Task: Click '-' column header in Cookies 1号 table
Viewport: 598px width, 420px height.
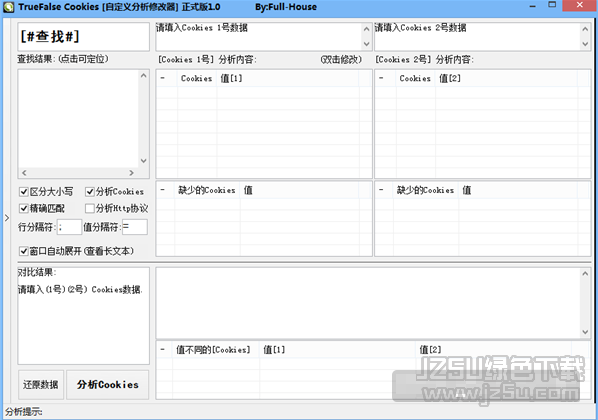Action: click(x=167, y=78)
